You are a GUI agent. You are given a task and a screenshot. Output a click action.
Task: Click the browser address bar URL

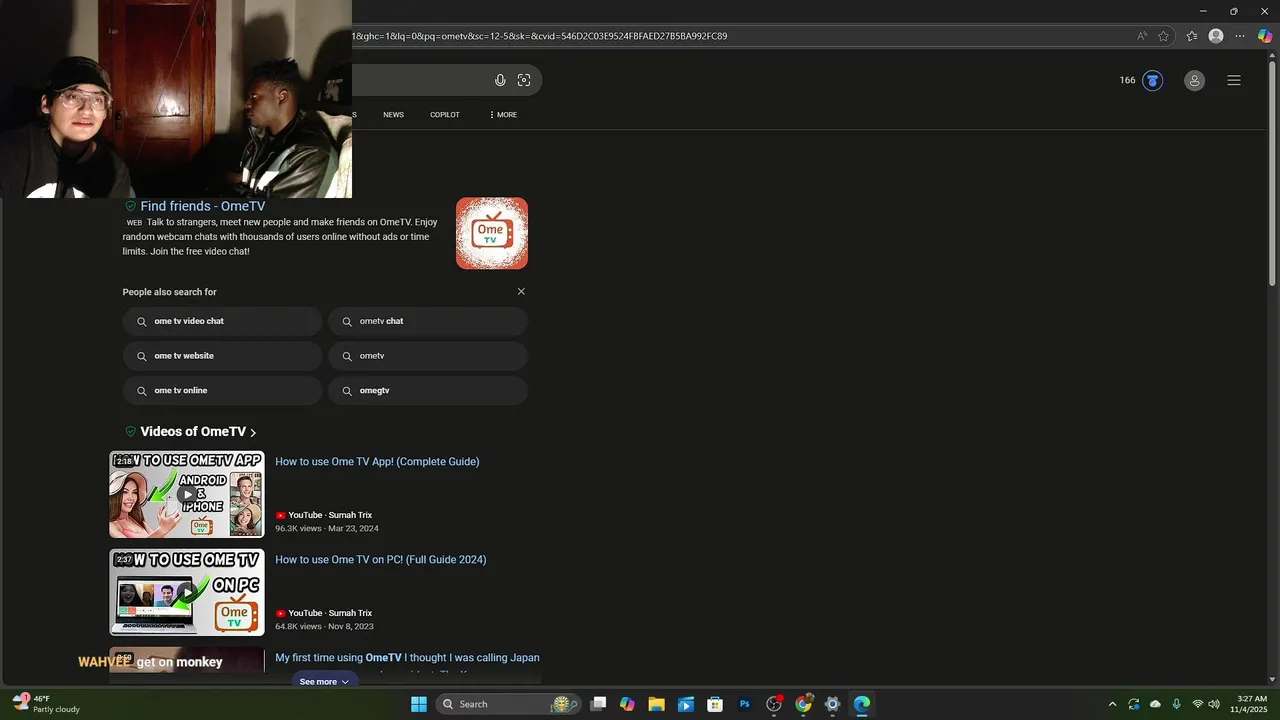pyautogui.click(x=540, y=36)
